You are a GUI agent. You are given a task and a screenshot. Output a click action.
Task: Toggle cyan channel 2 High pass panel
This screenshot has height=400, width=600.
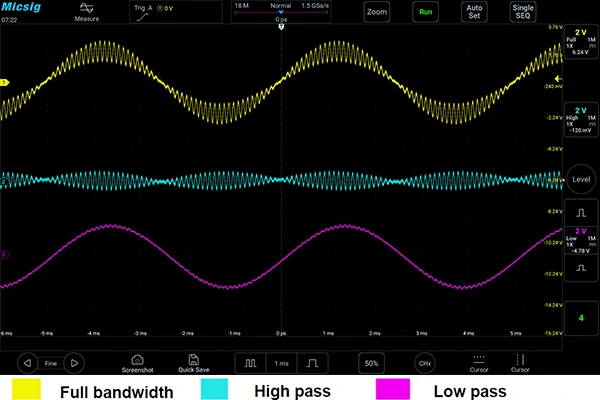(x=580, y=118)
